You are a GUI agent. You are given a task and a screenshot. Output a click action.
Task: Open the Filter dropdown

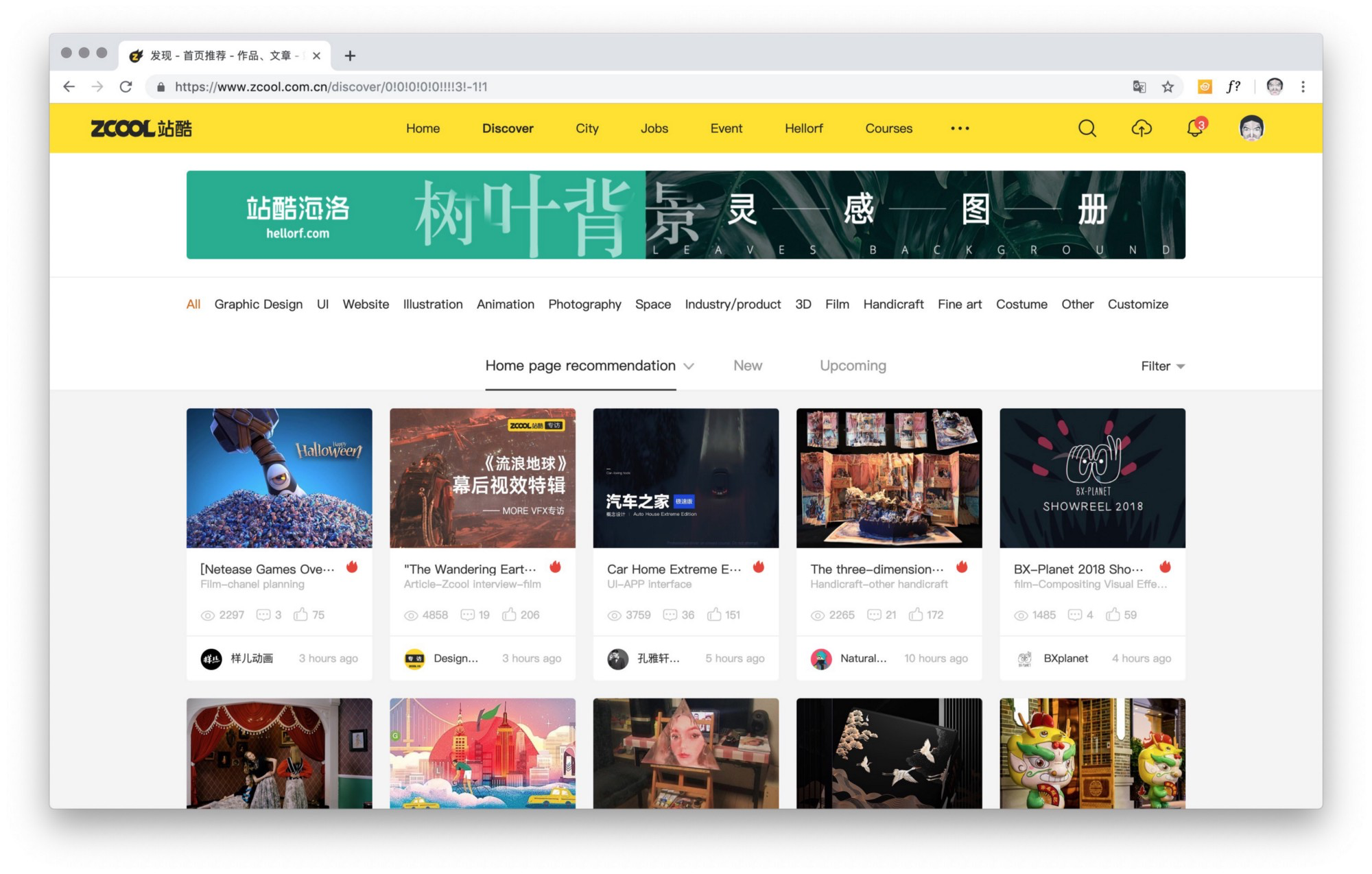(x=1162, y=366)
